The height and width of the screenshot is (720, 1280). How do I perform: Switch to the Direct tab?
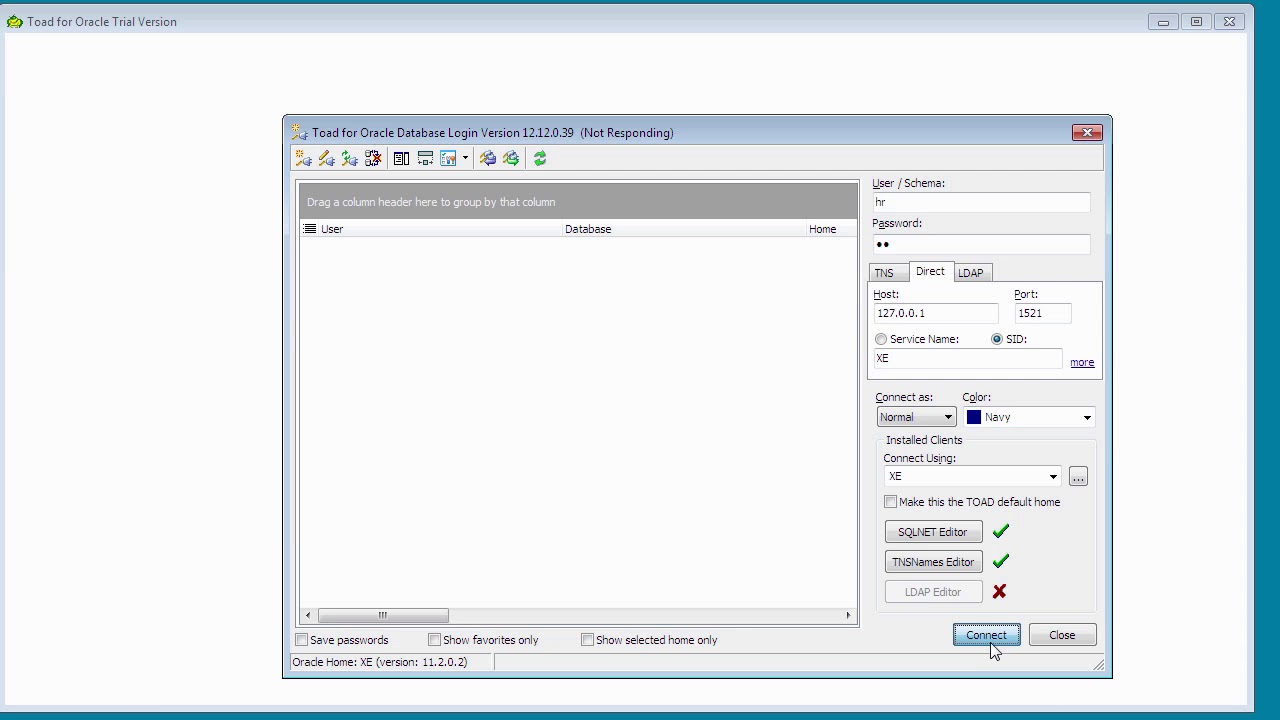pyautogui.click(x=930, y=272)
